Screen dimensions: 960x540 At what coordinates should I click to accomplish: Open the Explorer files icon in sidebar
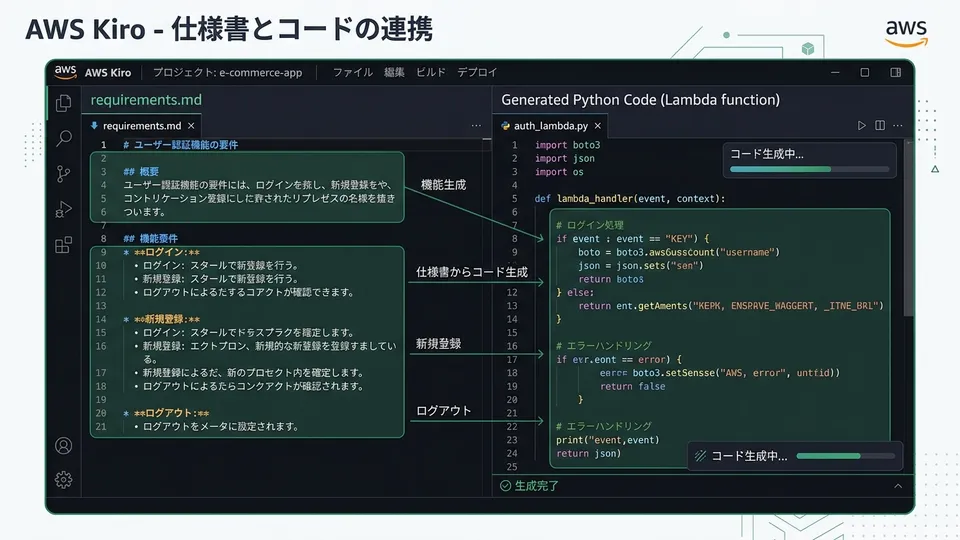point(64,103)
